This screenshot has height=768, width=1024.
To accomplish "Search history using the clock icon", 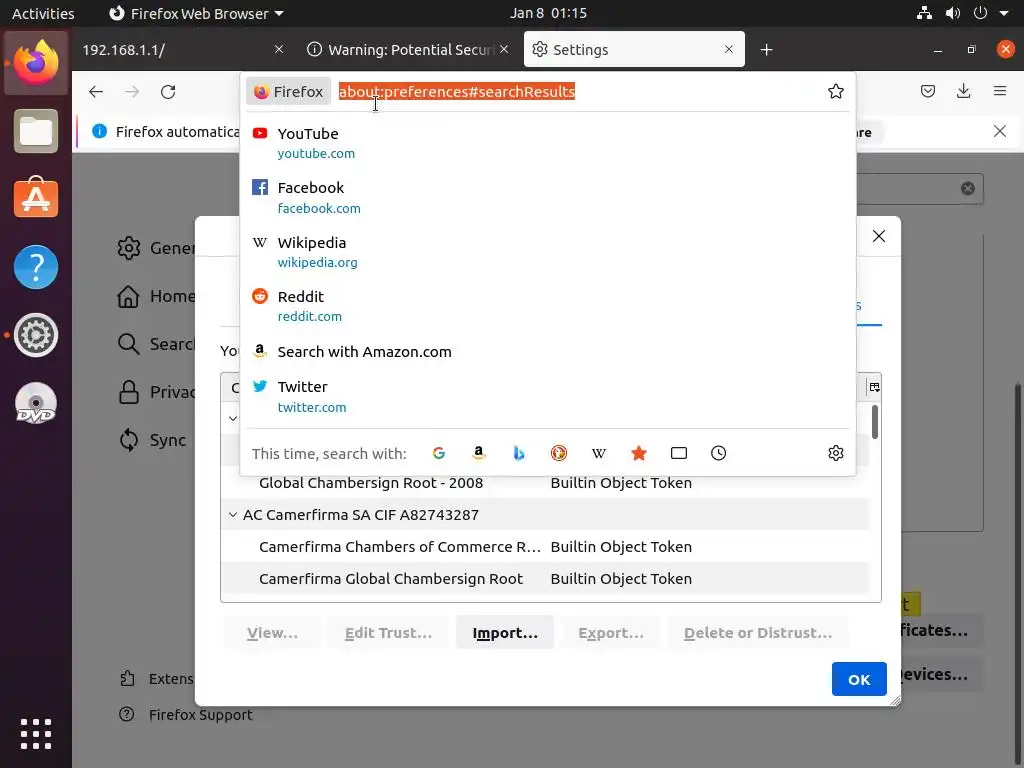I will click(718, 453).
